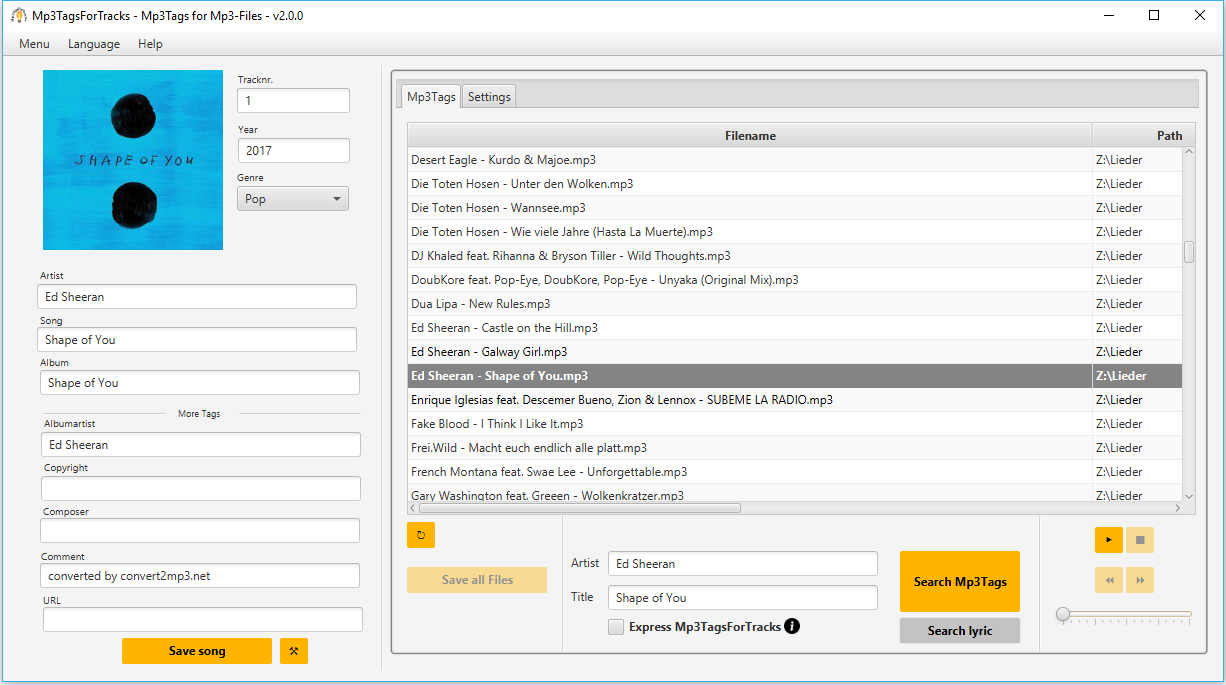
Task: Click the empty Copyright field
Action: coord(201,488)
